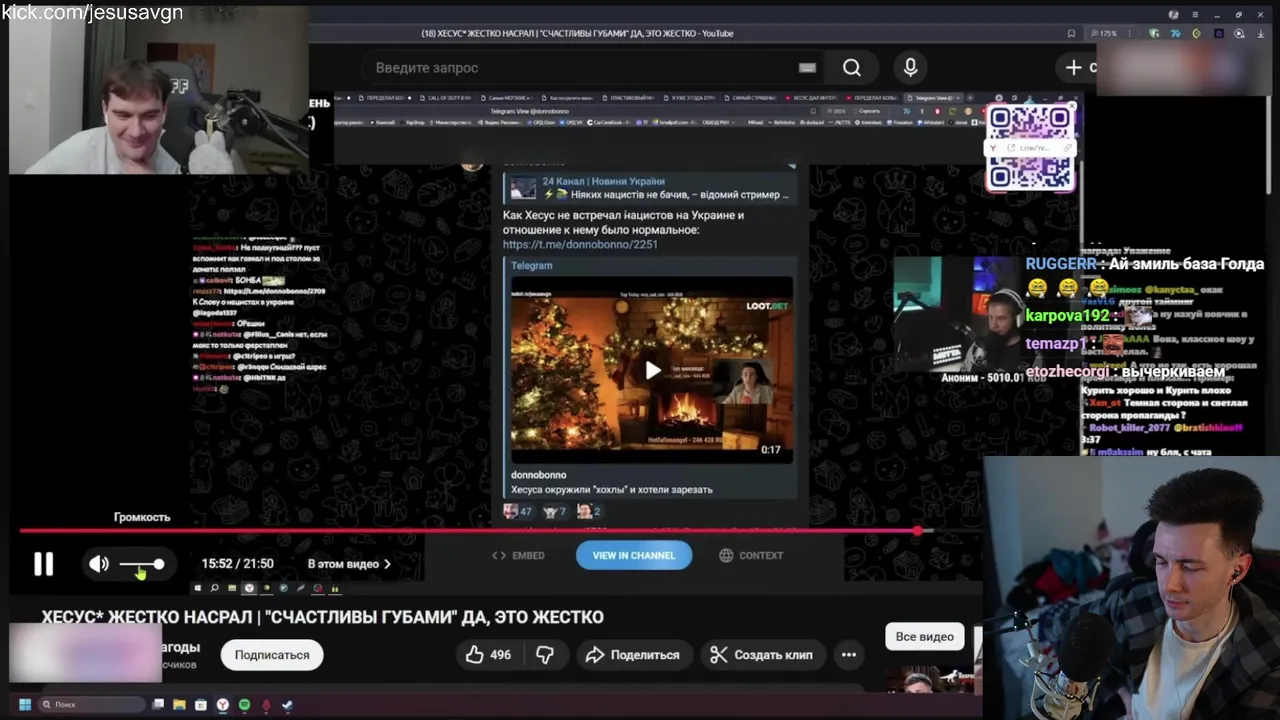Click the browser page title tab text
Viewport: 1280px width, 720px height.
[x=577, y=33]
